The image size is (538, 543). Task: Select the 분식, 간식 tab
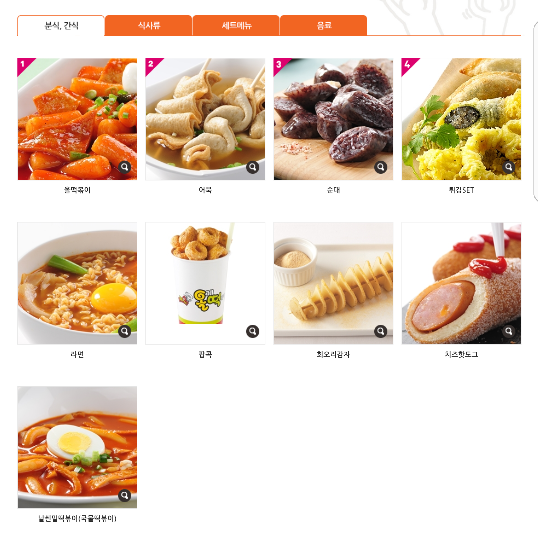61,25
